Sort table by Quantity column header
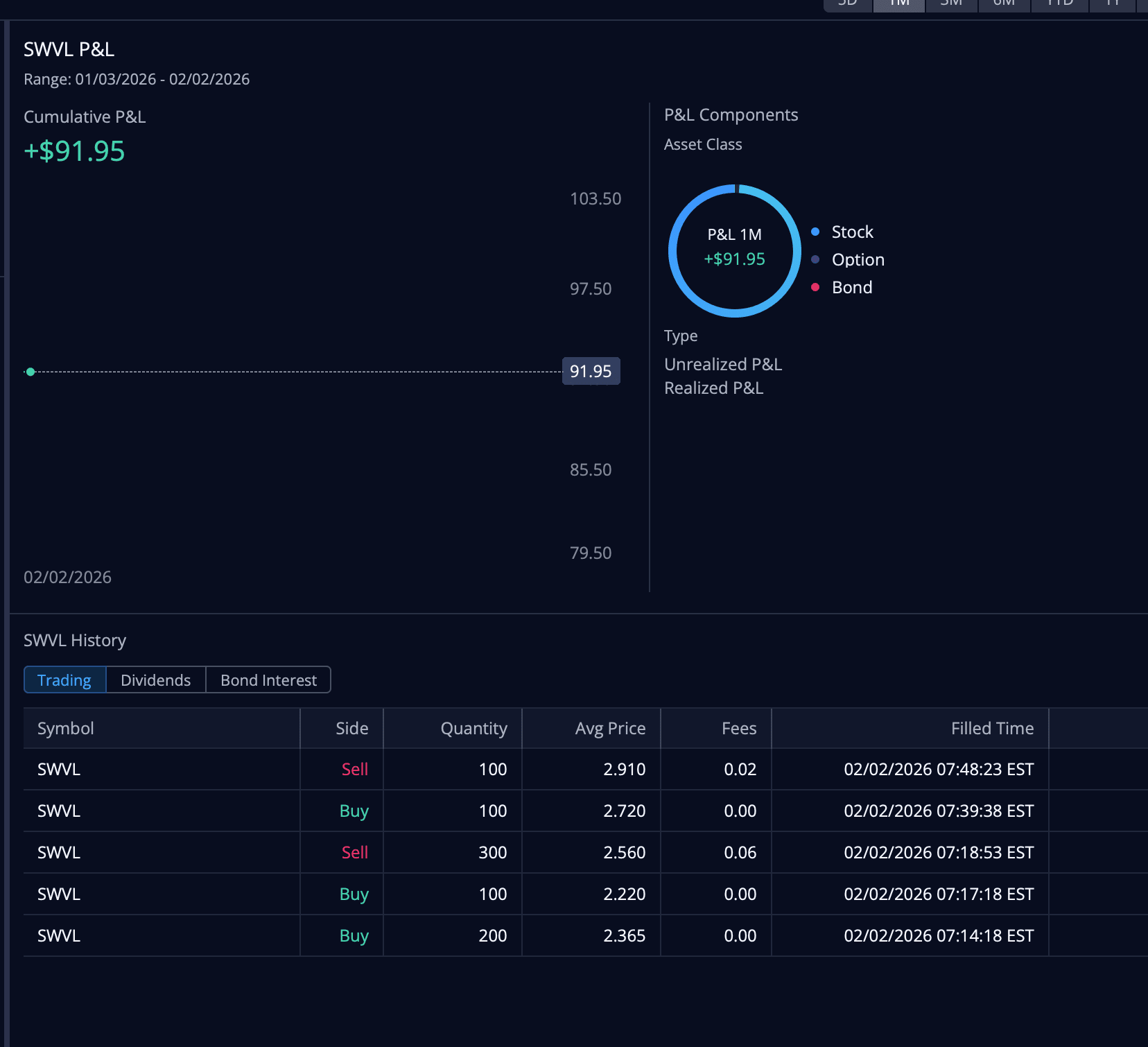Viewport: 1148px width, 1047px height. [x=473, y=728]
